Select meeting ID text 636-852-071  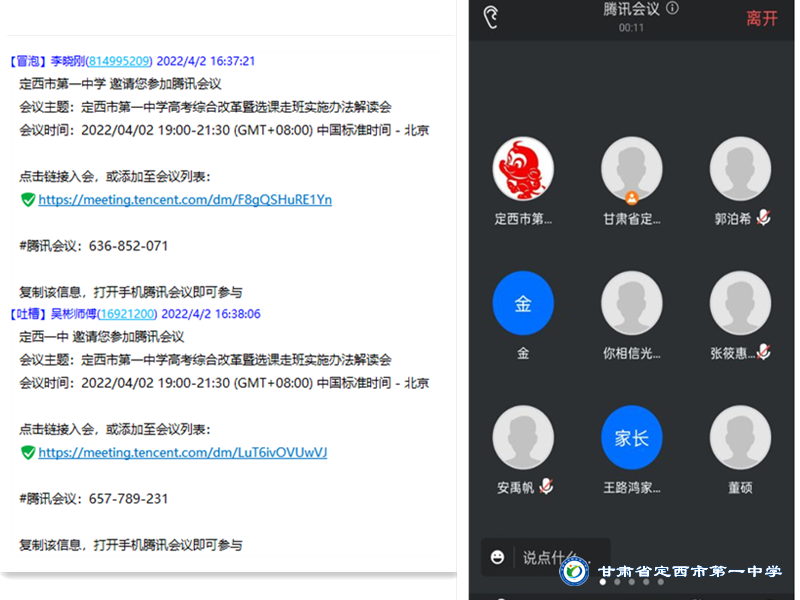129,246
